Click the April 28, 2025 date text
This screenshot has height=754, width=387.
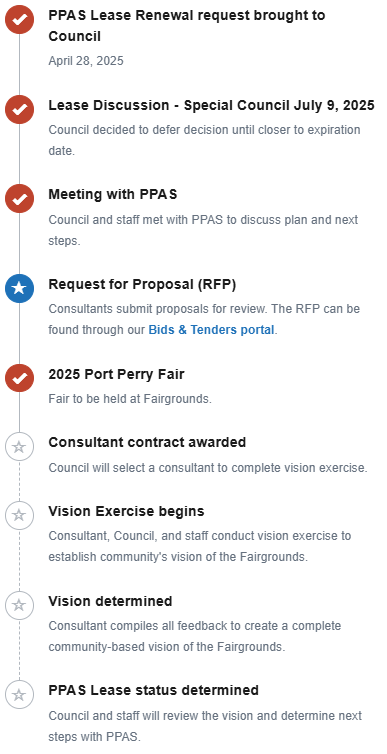(x=86, y=61)
